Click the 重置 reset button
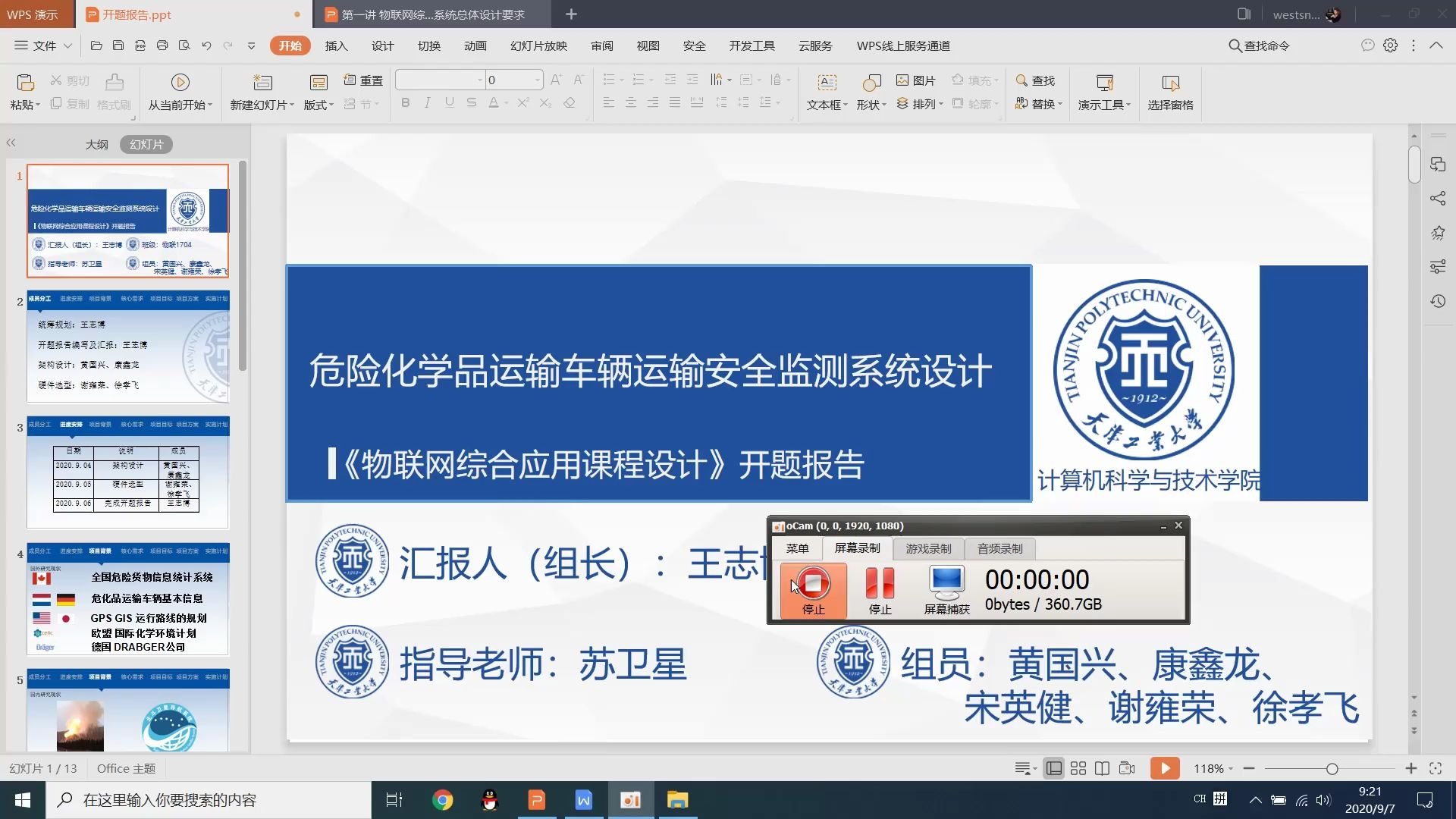Image resolution: width=1456 pixels, height=819 pixels. (363, 80)
